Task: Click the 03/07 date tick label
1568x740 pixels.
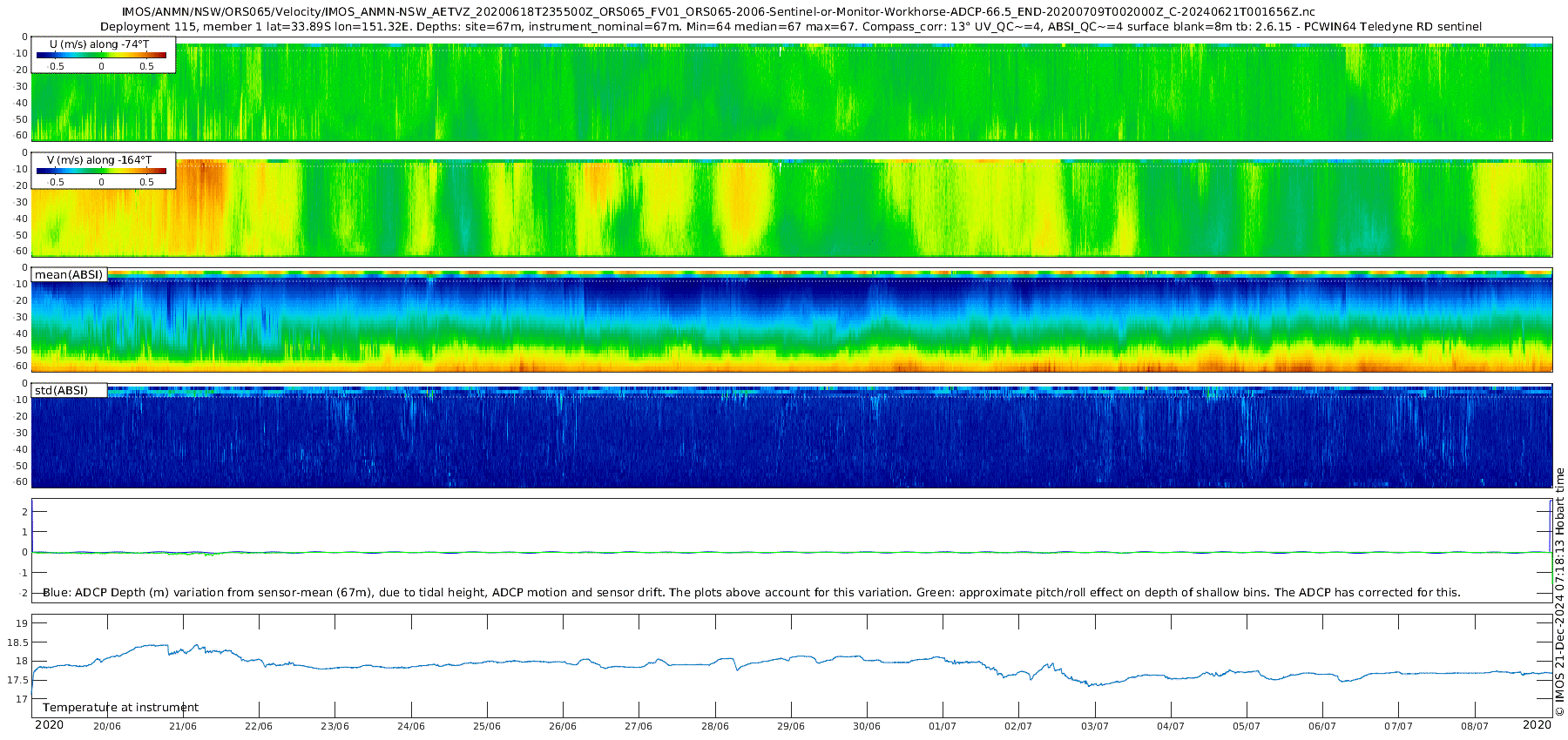Action: tap(1094, 726)
